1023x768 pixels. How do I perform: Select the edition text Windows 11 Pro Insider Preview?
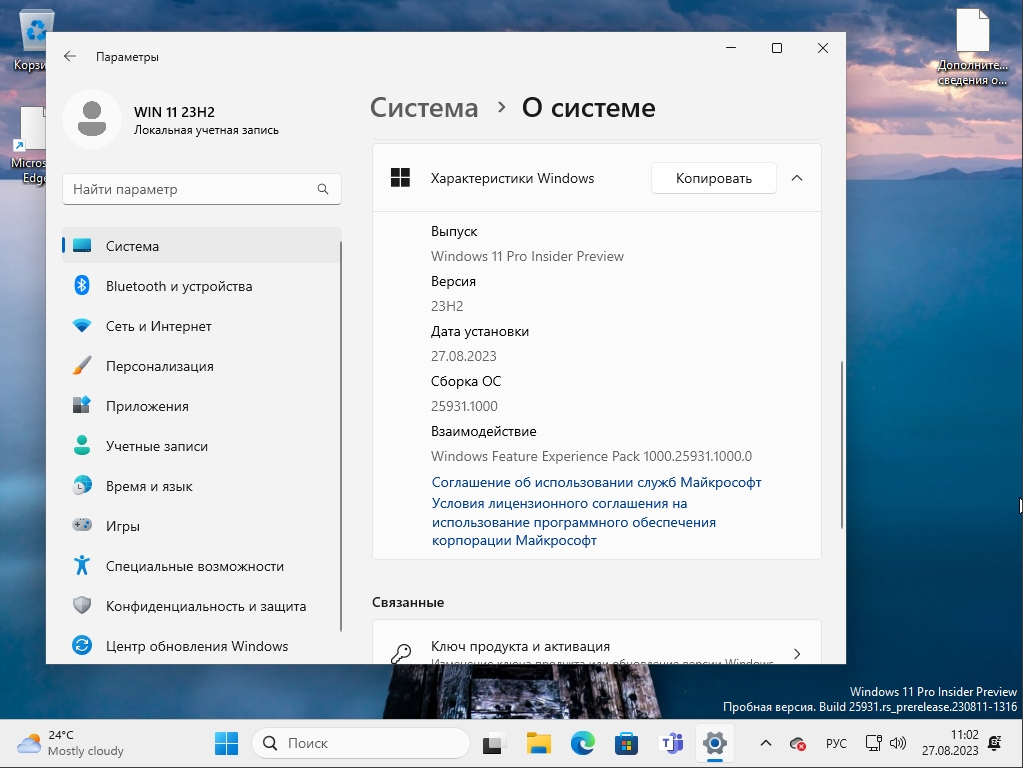point(527,256)
